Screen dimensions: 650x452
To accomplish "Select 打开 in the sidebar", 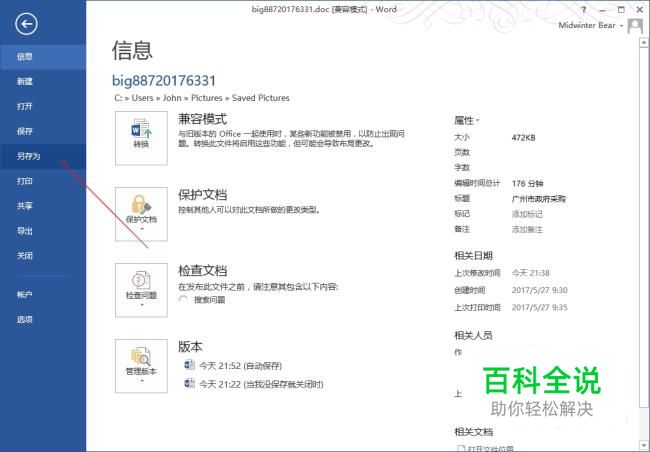I will [43, 107].
